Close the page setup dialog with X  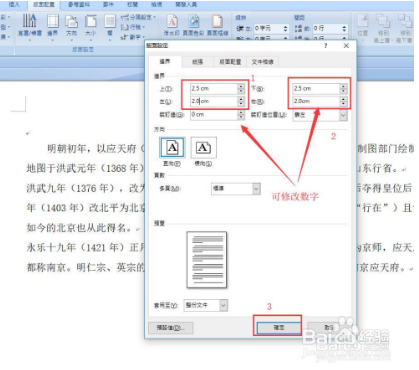click(x=346, y=46)
